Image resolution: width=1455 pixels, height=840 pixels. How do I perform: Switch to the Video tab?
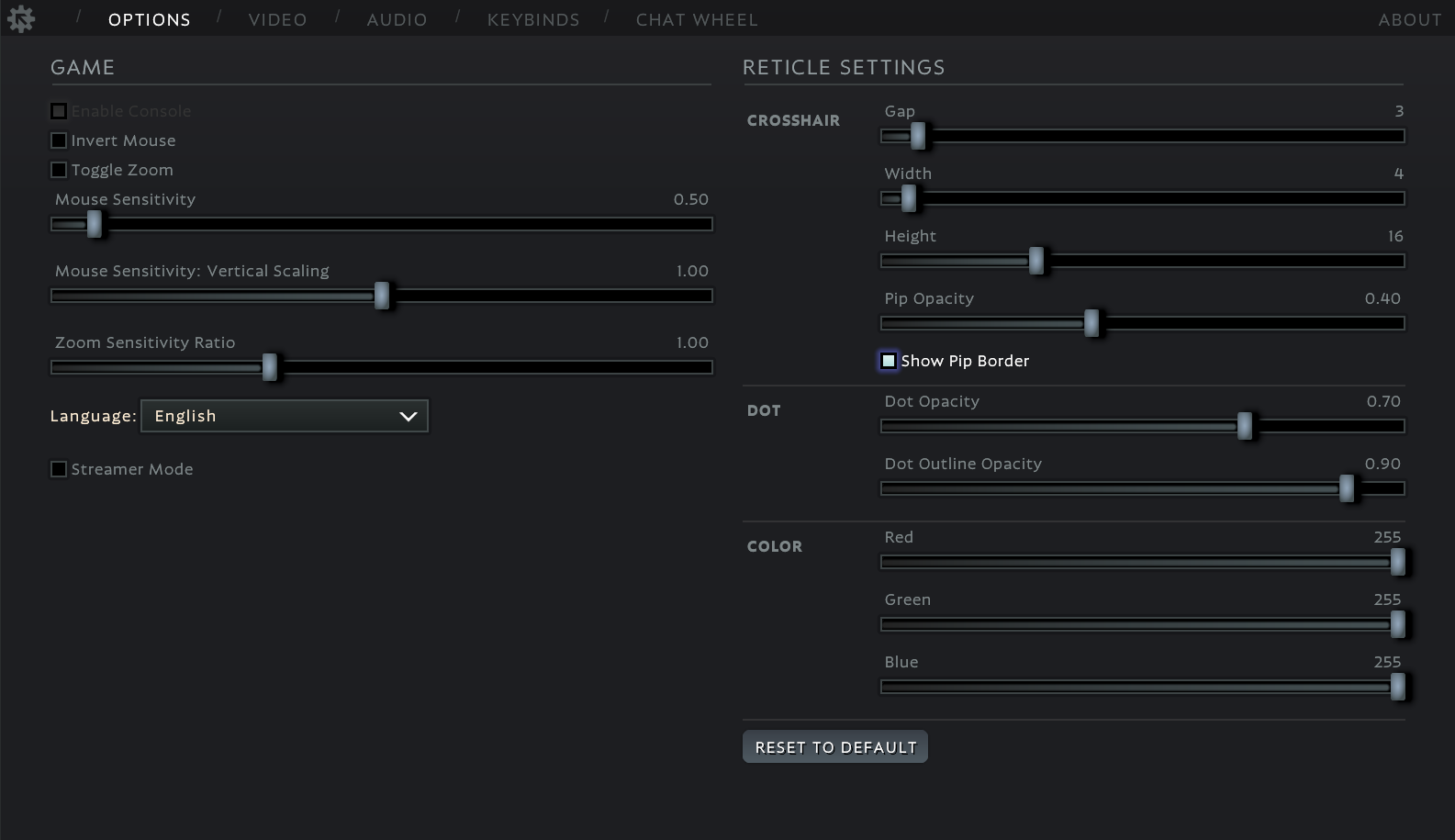pyautogui.click(x=277, y=19)
